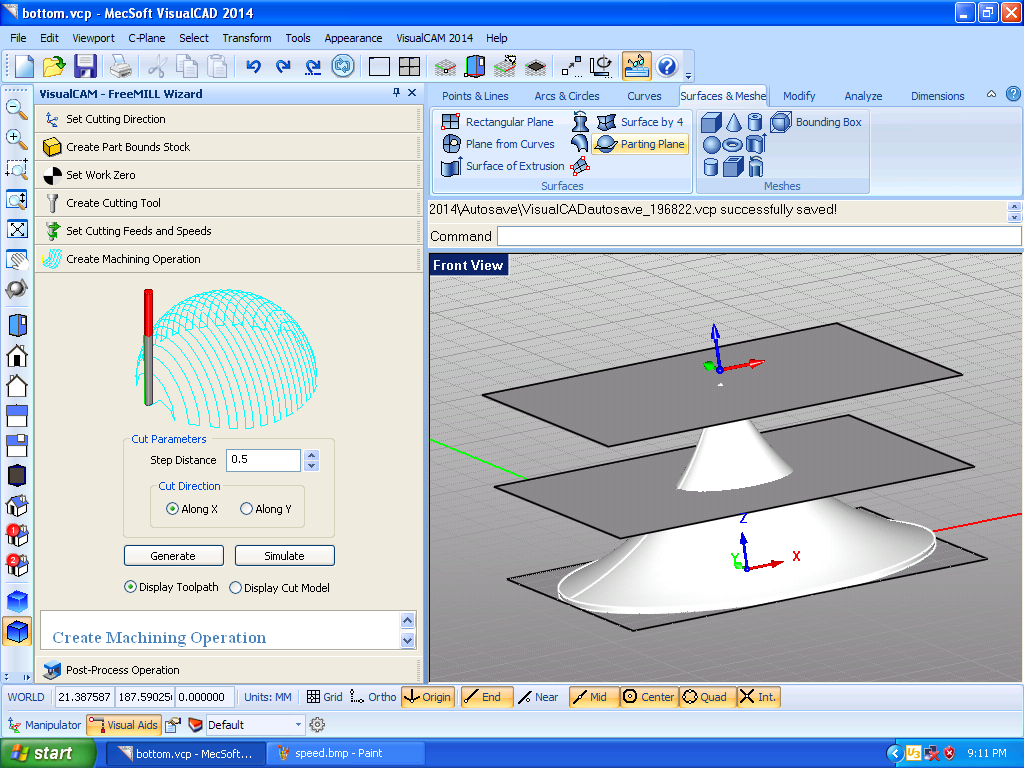Toggle End snap

click(x=486, y=697)
